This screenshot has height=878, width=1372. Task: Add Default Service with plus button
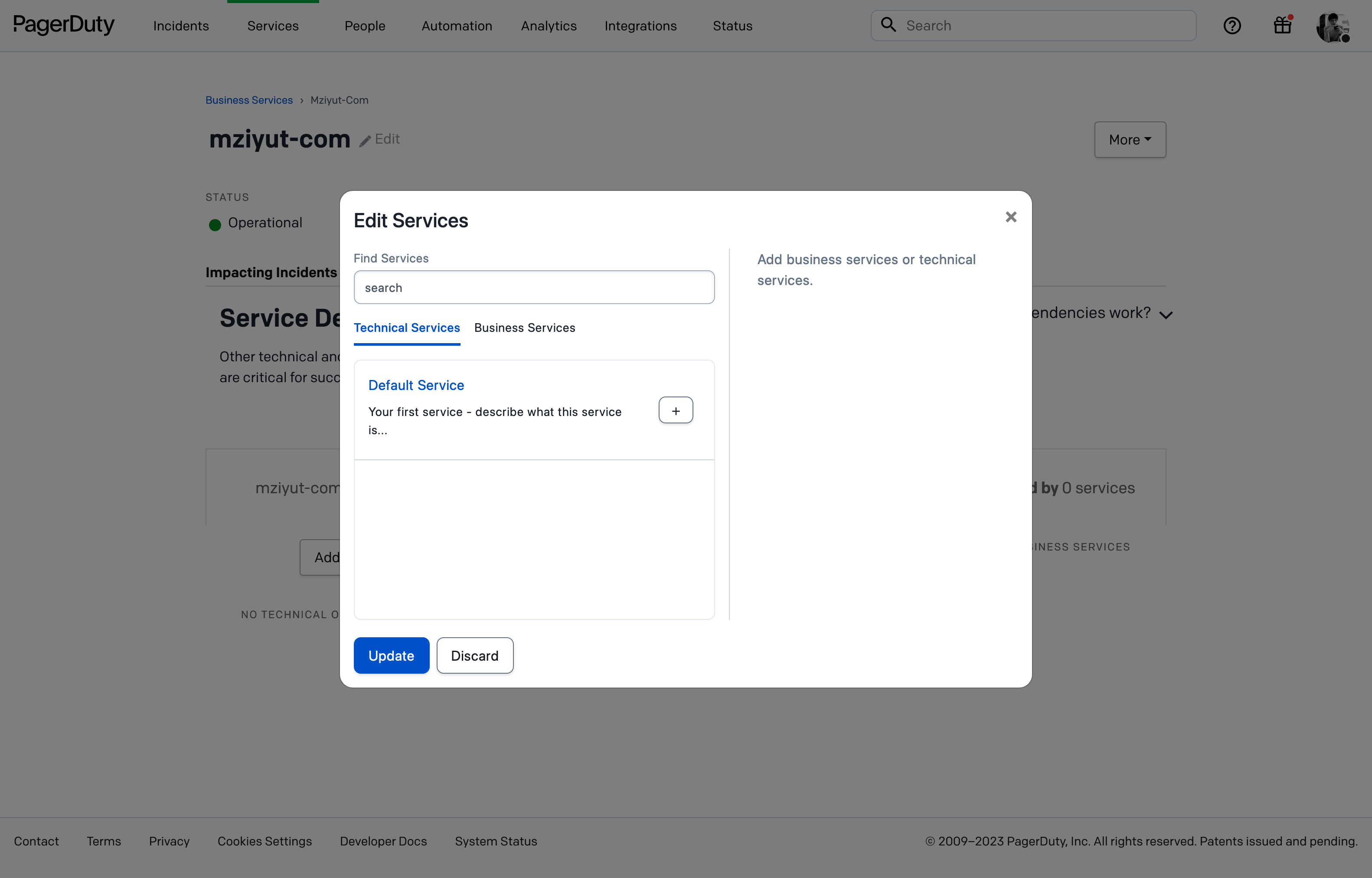pos(676,410)
